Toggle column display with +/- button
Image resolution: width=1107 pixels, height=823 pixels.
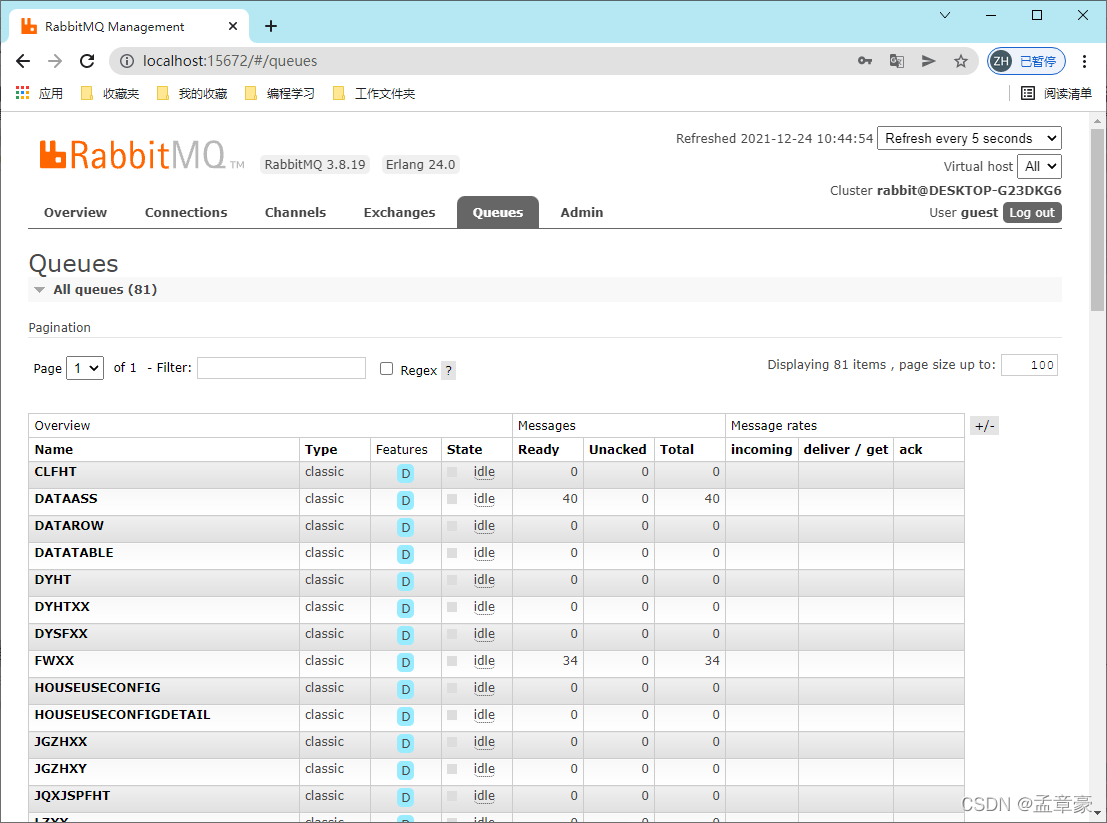(984, 426)
